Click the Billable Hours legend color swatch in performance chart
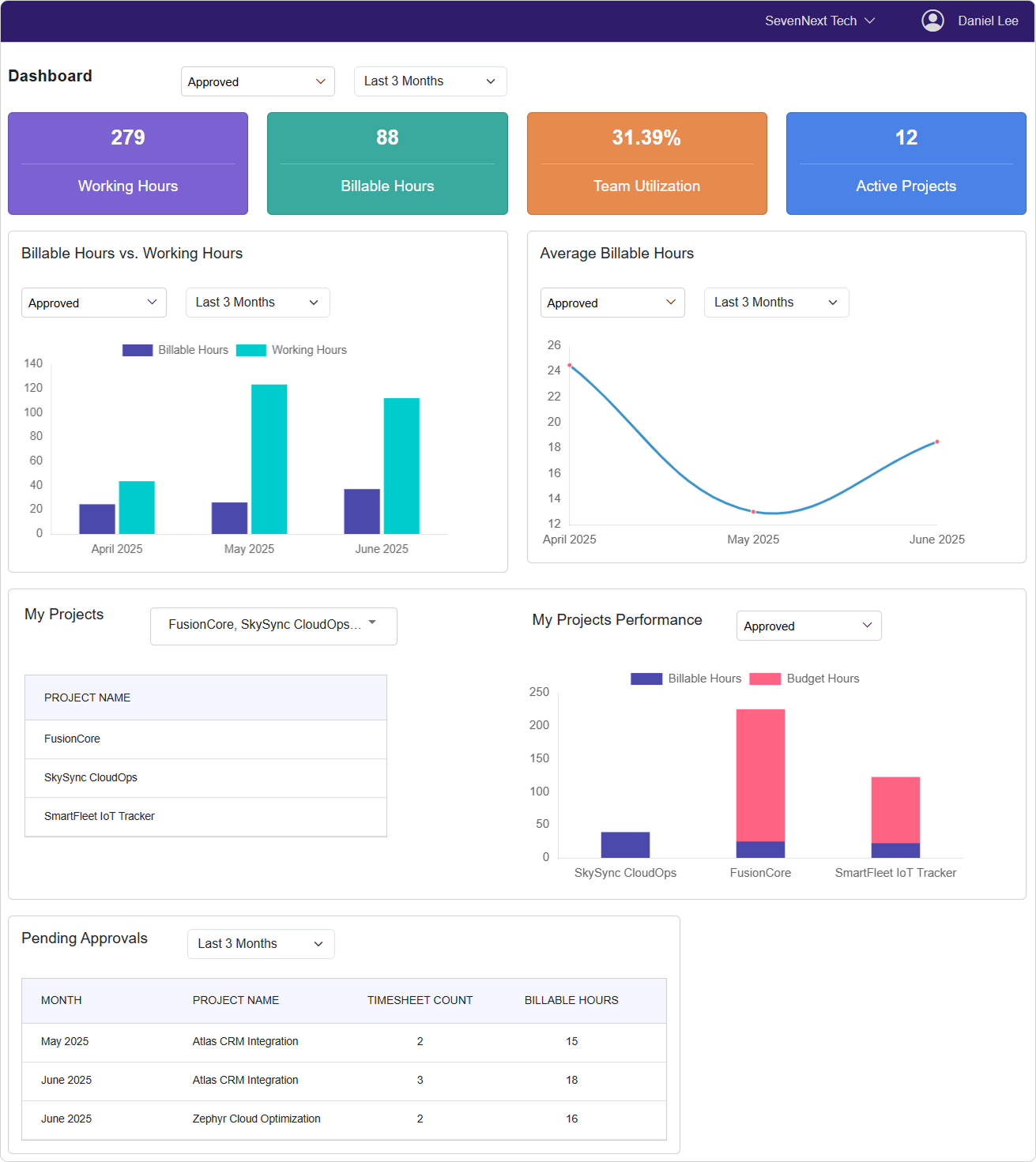The image size is (1036, 1162). click(x=646, y=679)
